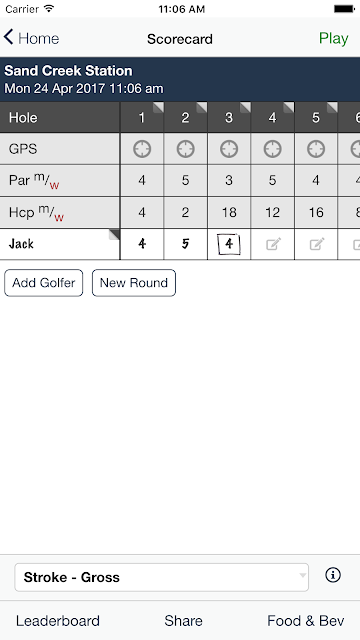Start a New Round
This screenshot has width=360, height=640.
pyautogui.click(x=134, y=283)
